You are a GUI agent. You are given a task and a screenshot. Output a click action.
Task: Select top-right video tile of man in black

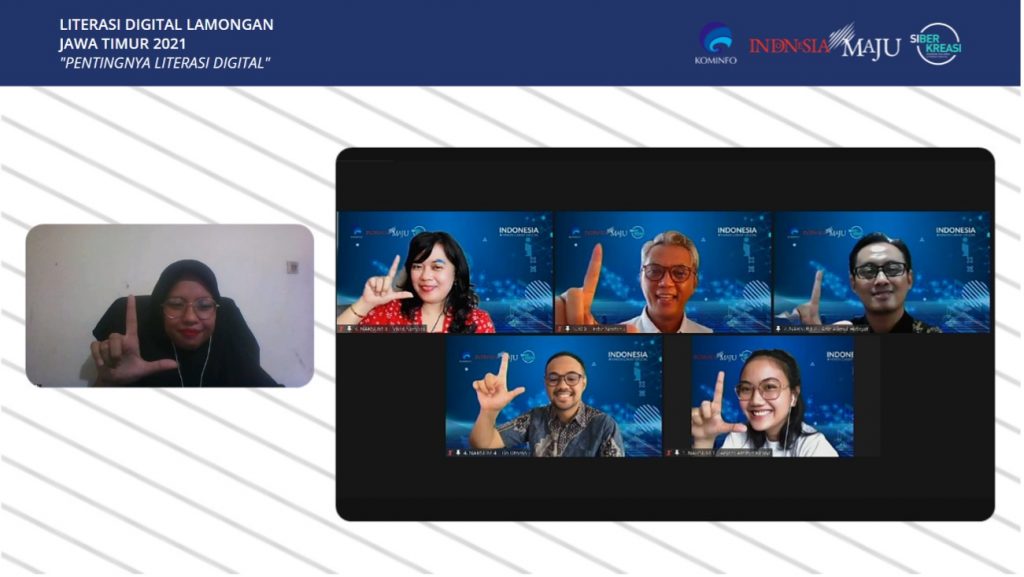(881, 272)
